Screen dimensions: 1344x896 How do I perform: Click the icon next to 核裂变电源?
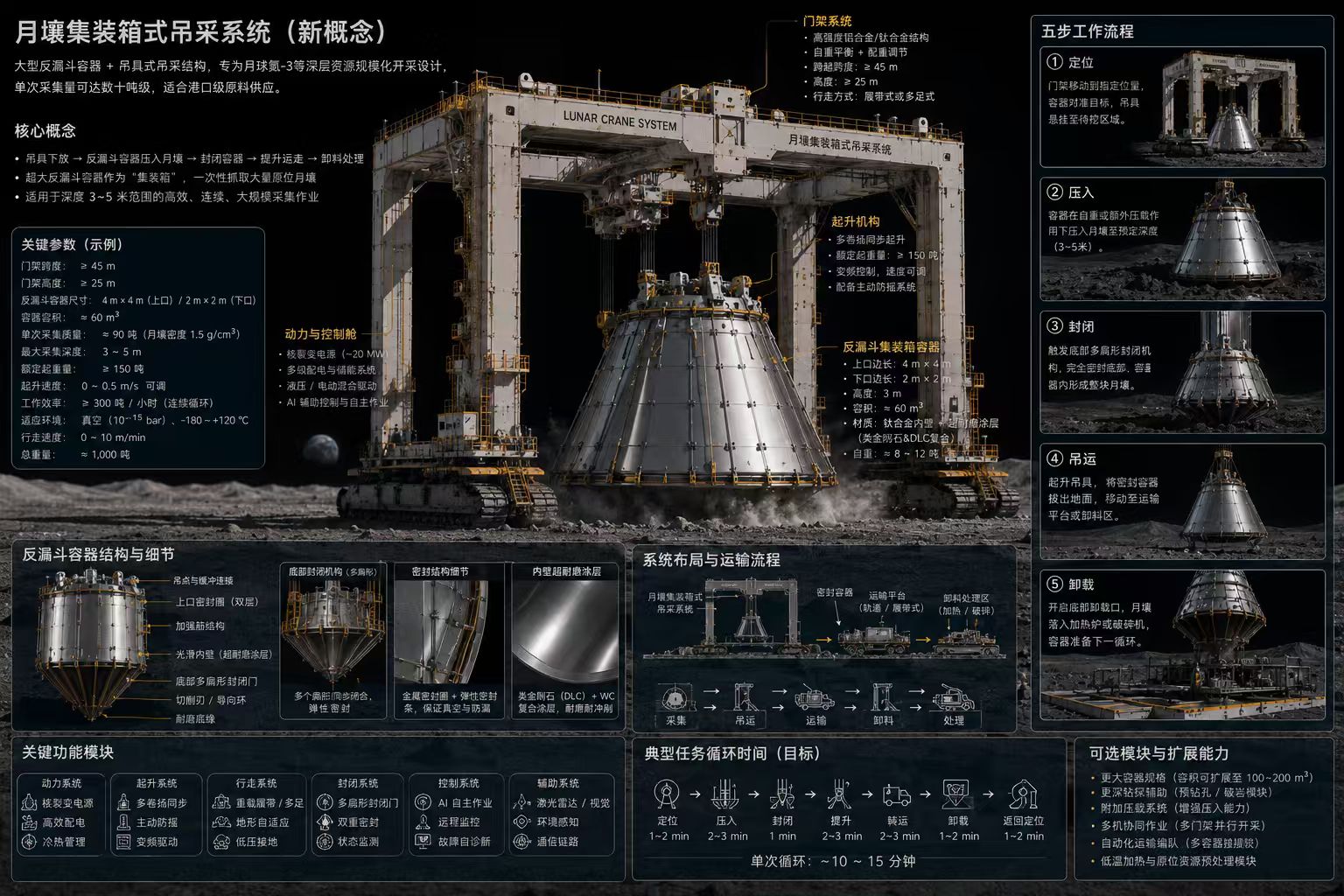pos(29,802)
